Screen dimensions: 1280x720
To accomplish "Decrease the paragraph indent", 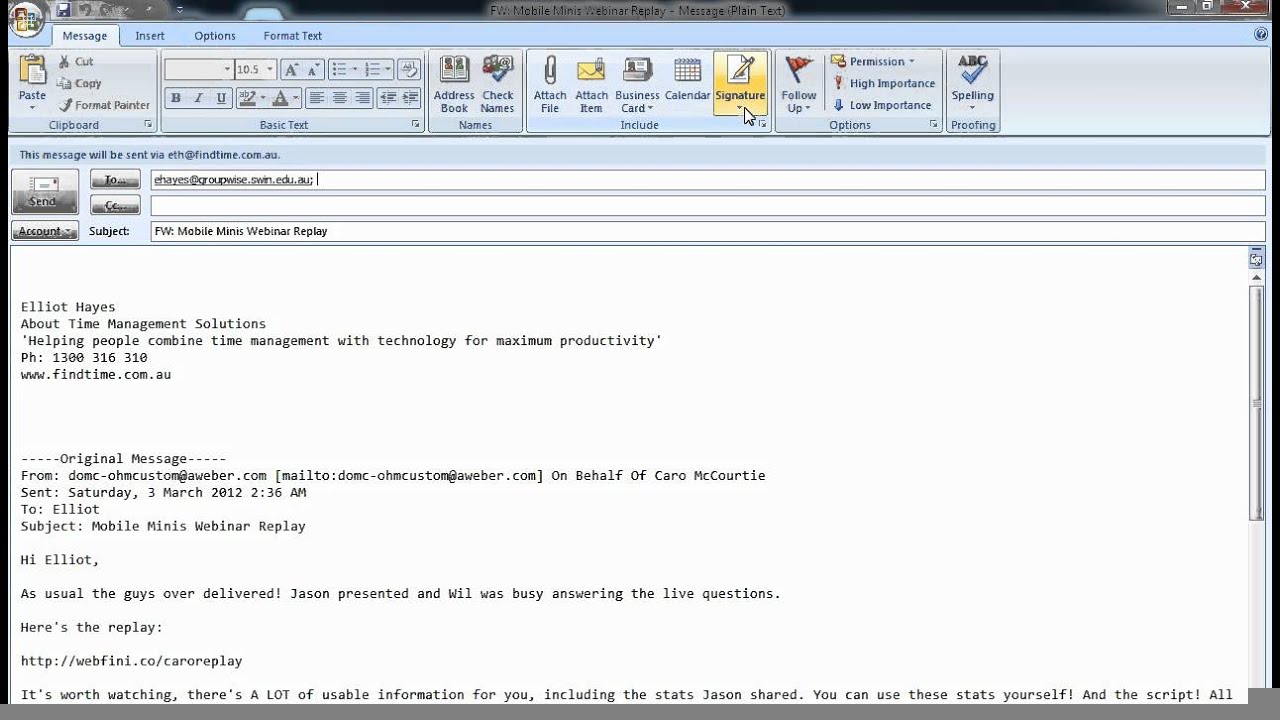I will [387, 98].
